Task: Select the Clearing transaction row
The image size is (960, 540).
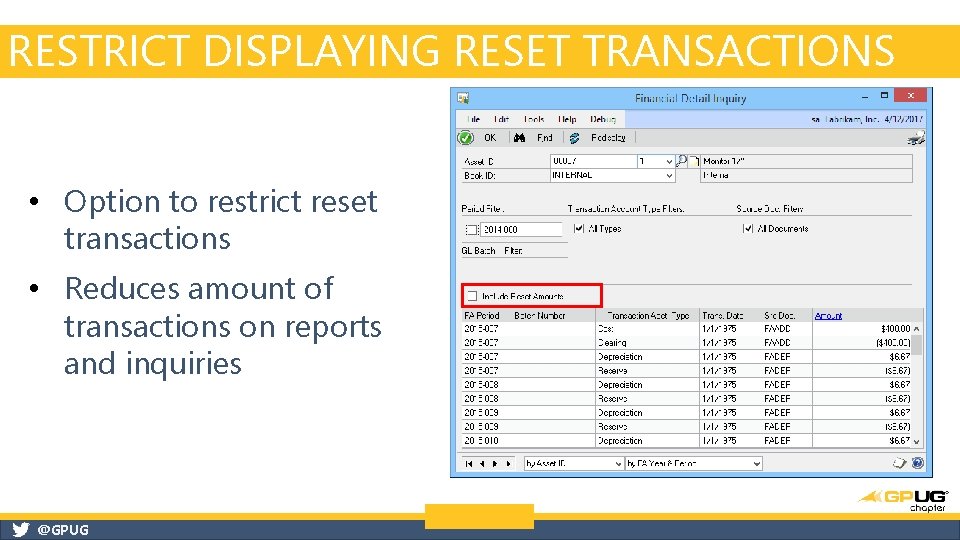Action: point(686,343)
